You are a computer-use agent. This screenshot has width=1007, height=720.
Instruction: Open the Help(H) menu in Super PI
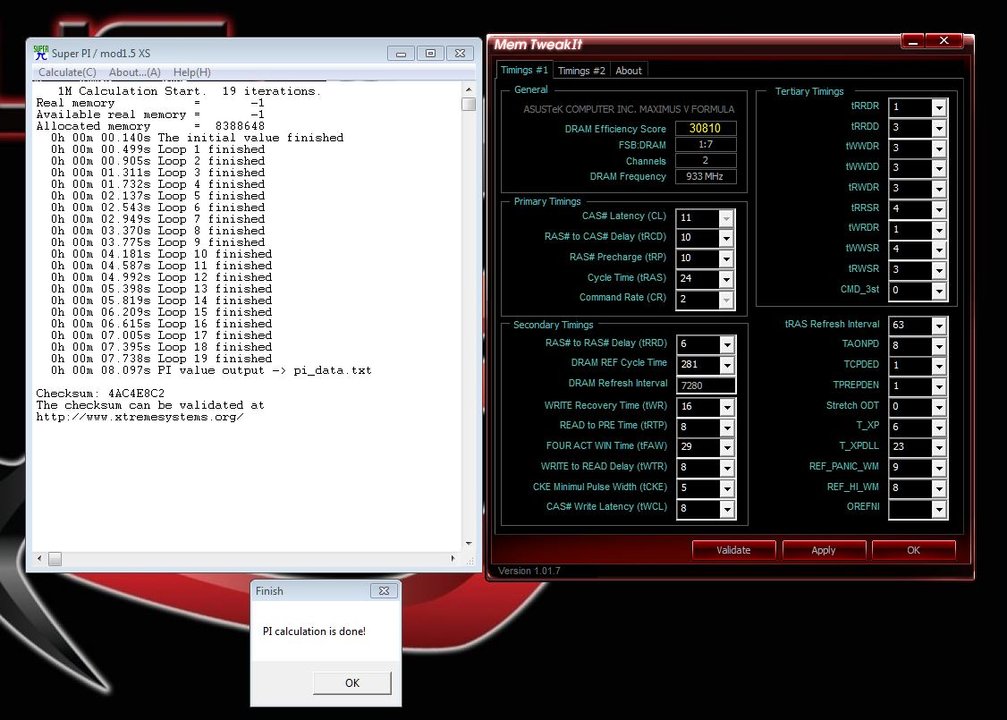click(192, 73)
